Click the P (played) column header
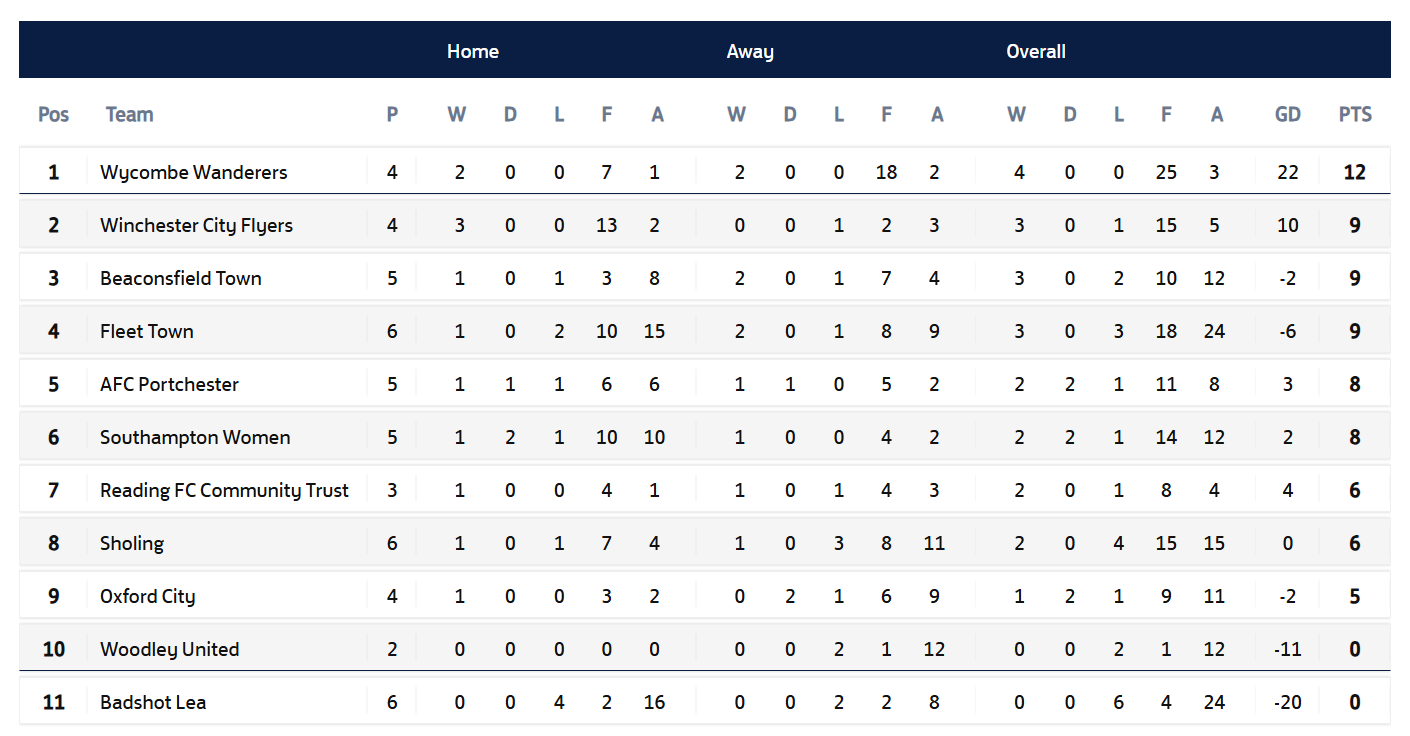The height and width of the screenshot is (736, 1410). click(x=392, y=114)
